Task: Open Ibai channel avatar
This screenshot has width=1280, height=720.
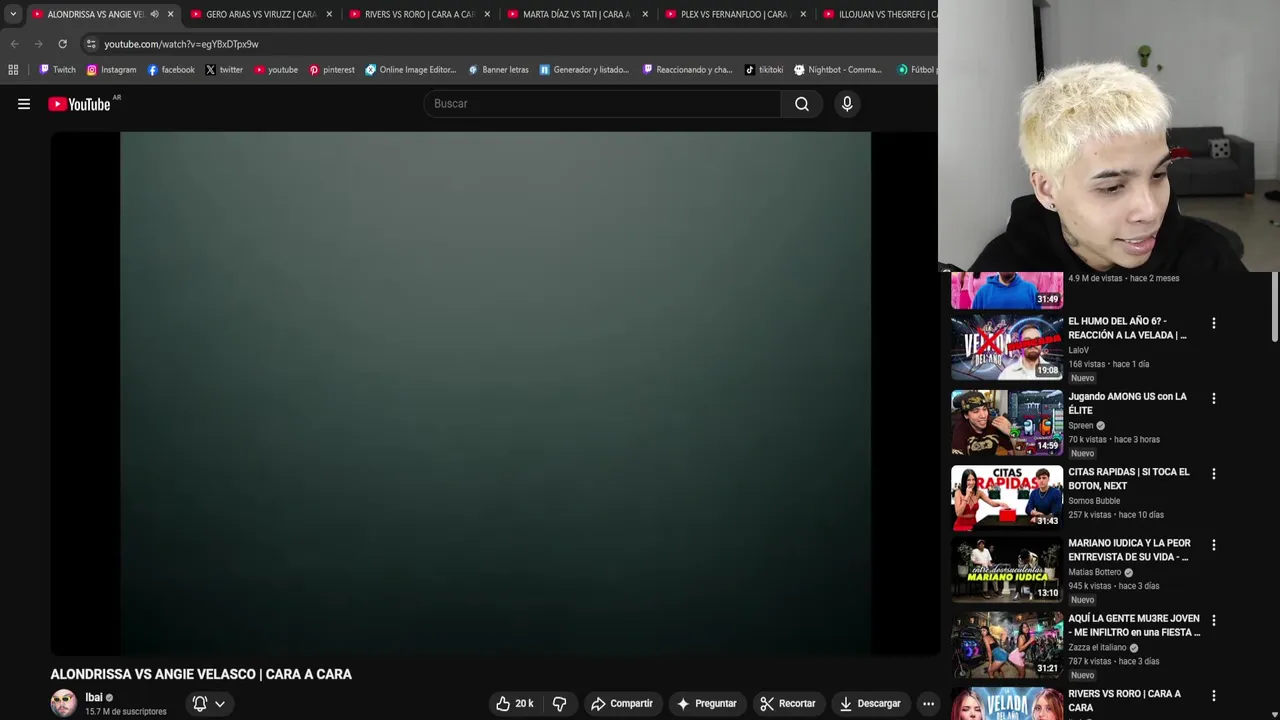Action: click(x=64, y=703)
